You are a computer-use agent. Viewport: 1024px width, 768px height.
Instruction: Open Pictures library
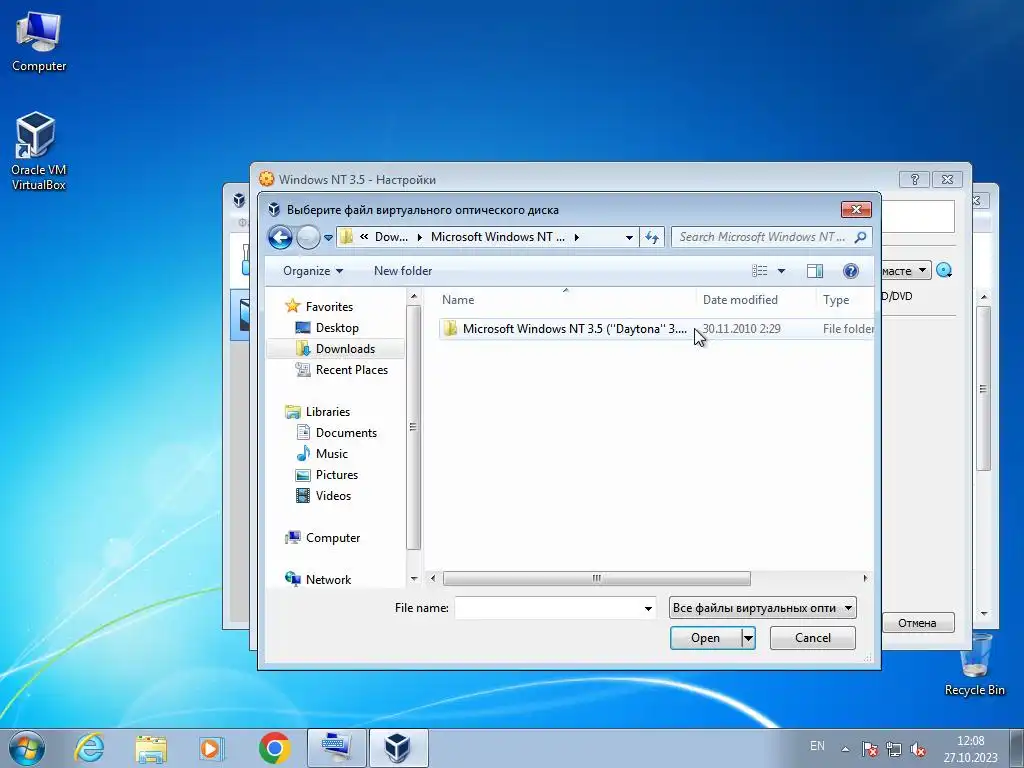(x=327, y=475)
